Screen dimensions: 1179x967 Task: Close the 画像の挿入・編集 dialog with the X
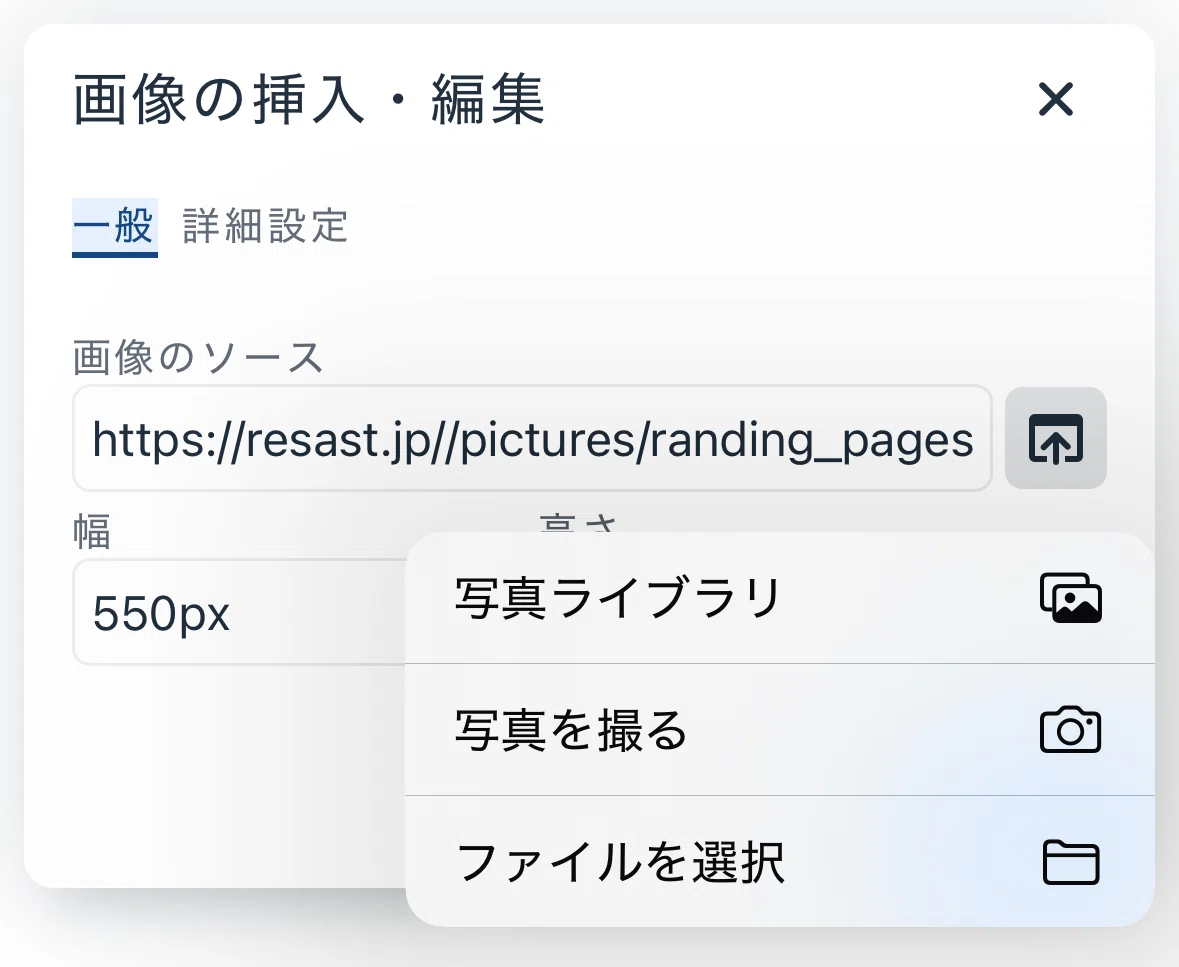[x=1056, y=99]
